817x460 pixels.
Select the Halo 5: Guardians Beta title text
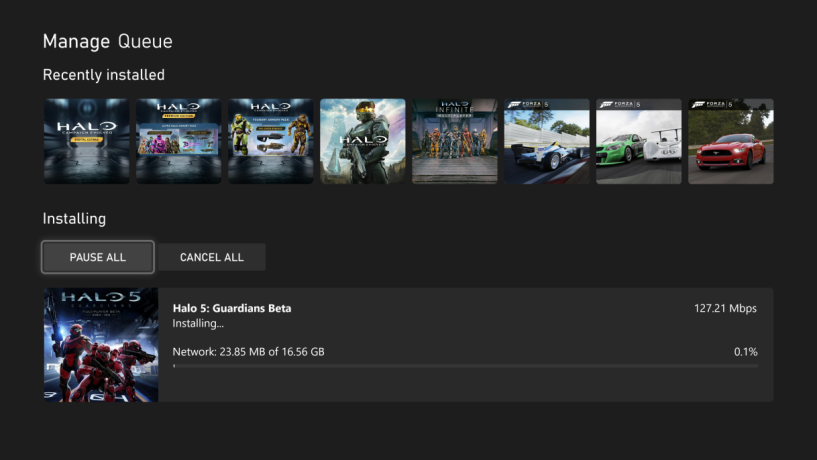click(x=232, y=308)
